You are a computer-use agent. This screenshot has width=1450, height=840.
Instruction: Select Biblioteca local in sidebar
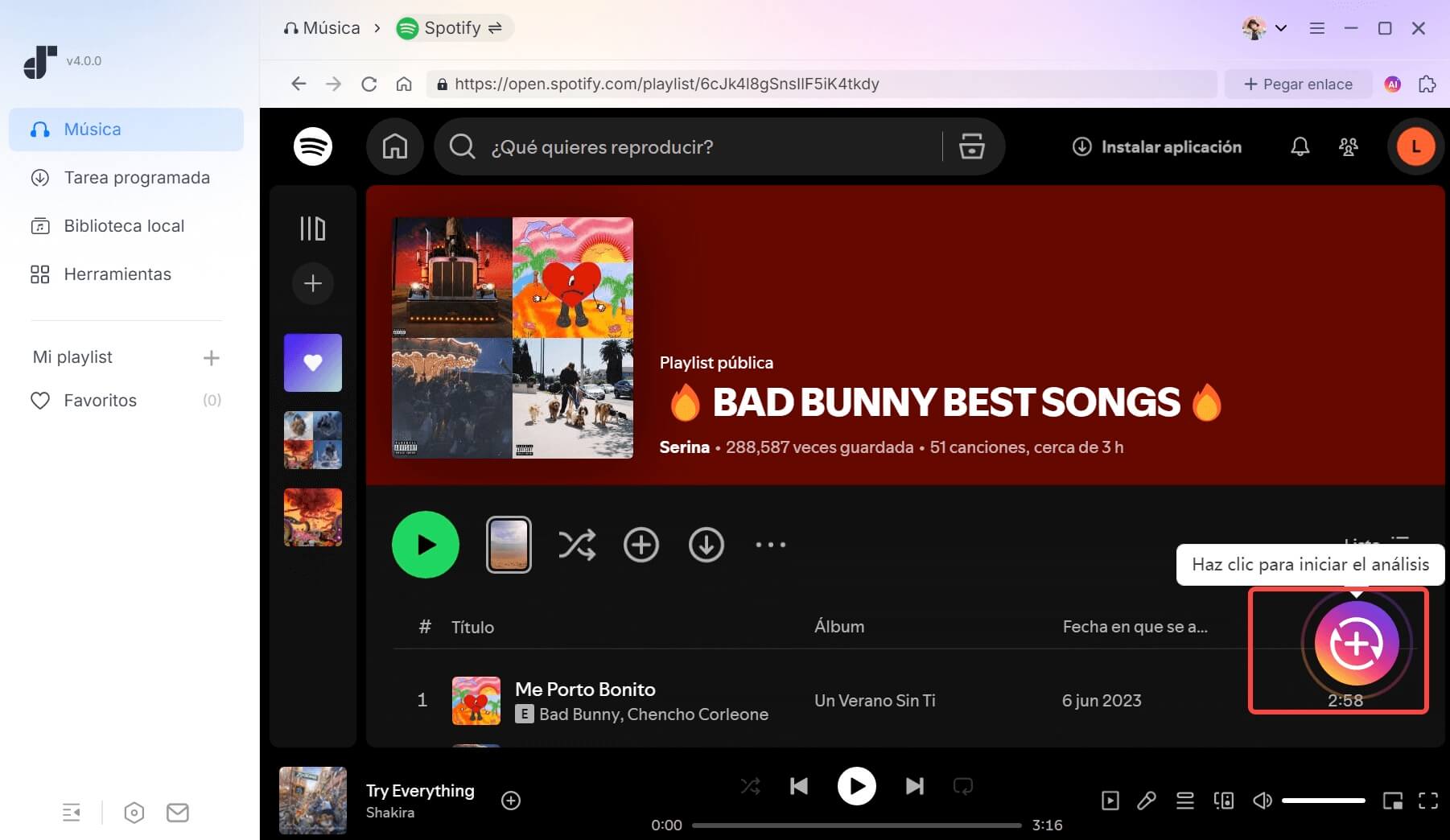[126, 226]
